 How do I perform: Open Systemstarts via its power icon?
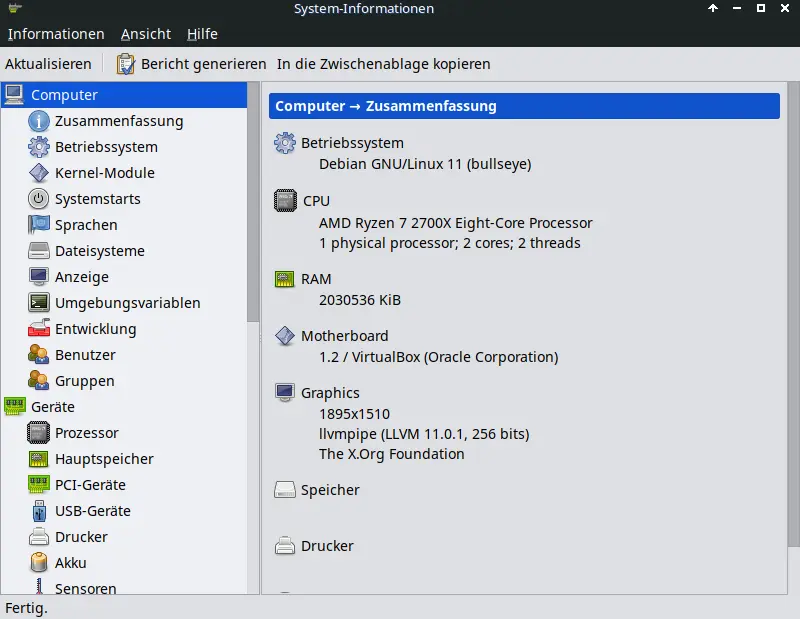(x=38, y=199)
